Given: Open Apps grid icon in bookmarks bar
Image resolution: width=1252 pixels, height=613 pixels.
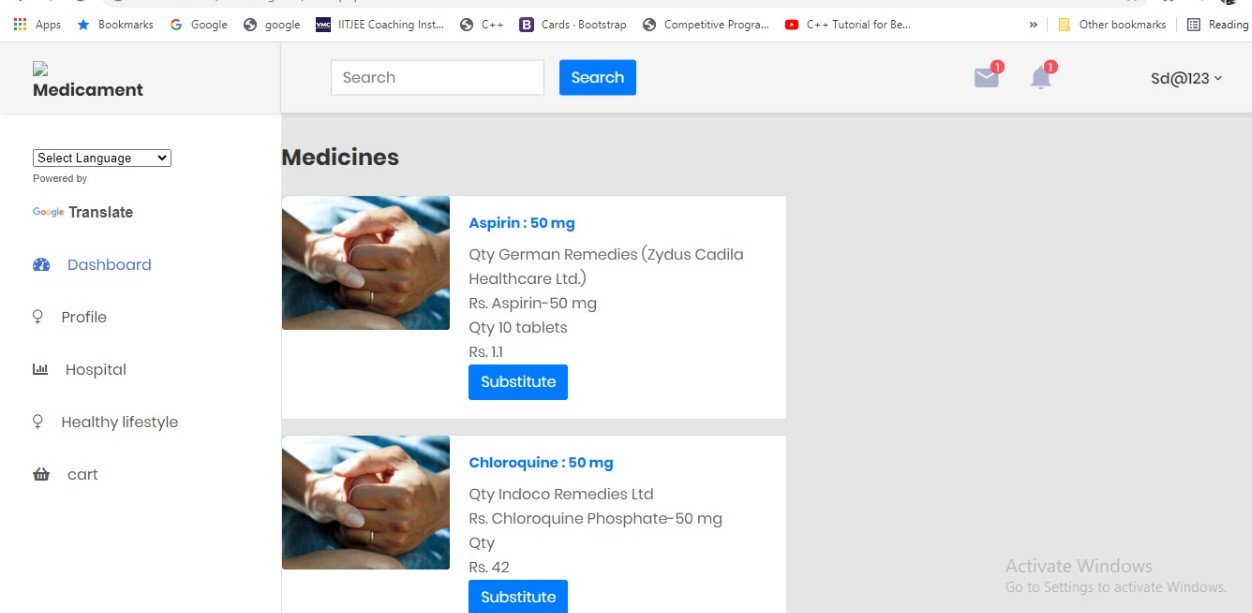Looking at the screenshot, I should point(20,24).
